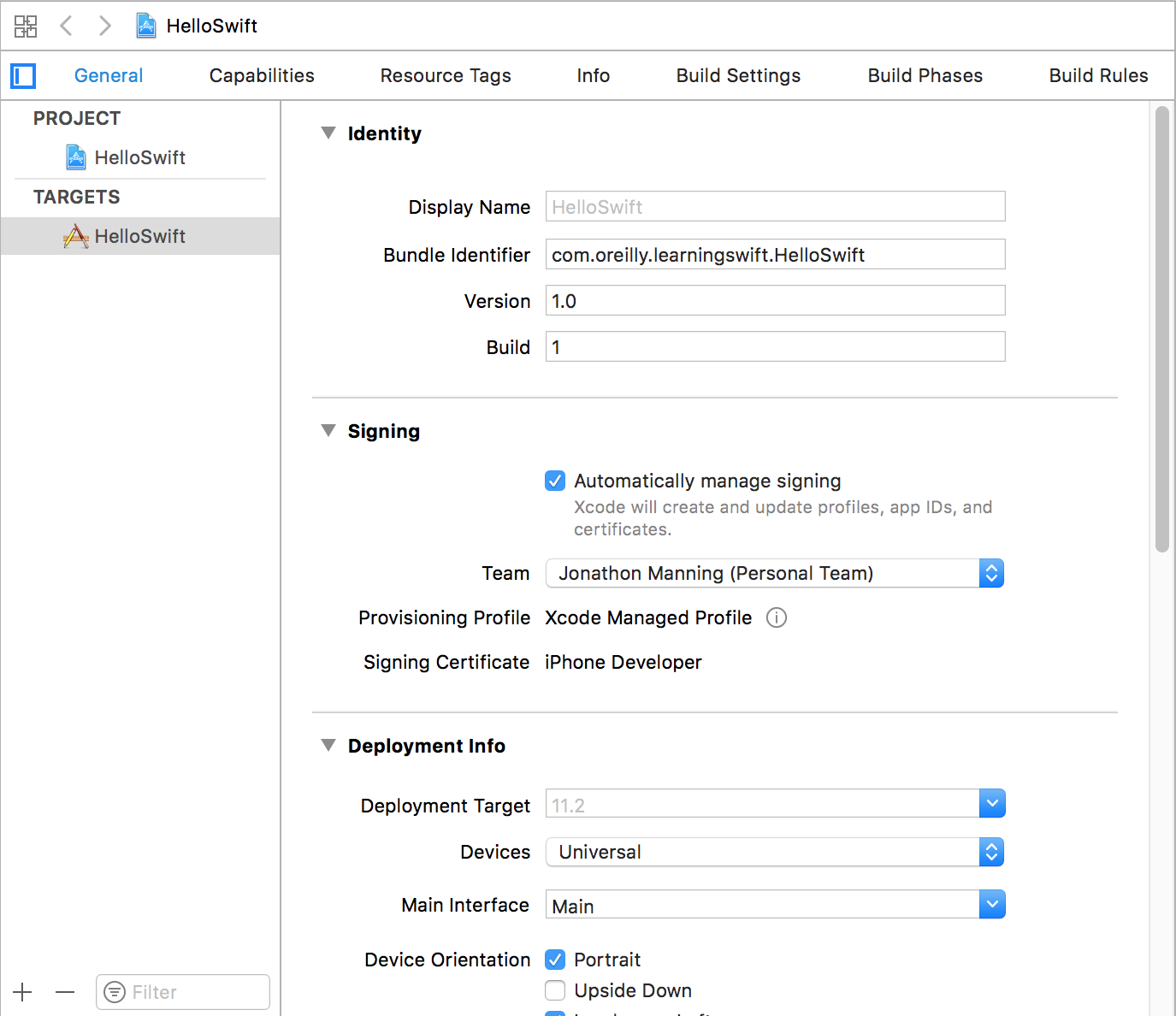Open the Resource Tags tab
This screenshot has height=1016, width=1176.
tap(446, 75)
